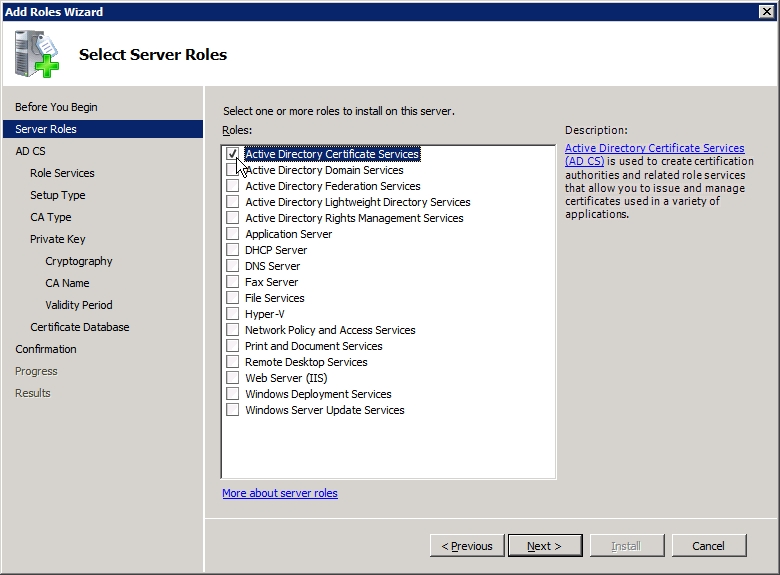
Task: Open the Setup Type step
Action: (x=58, y=195)
